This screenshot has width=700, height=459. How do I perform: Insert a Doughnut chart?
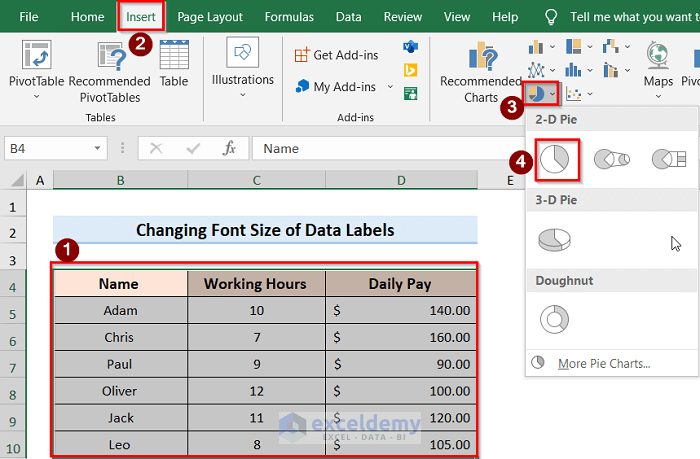coord(553,319)
